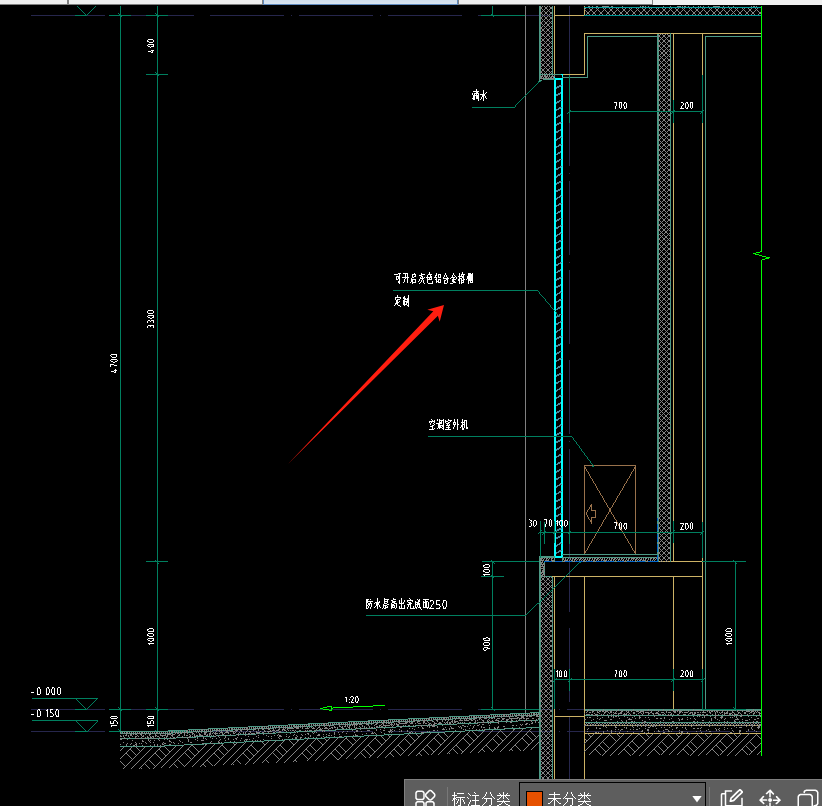Select the air conditioner unit box symbol

pyautogui.click(x=610, y=509)
